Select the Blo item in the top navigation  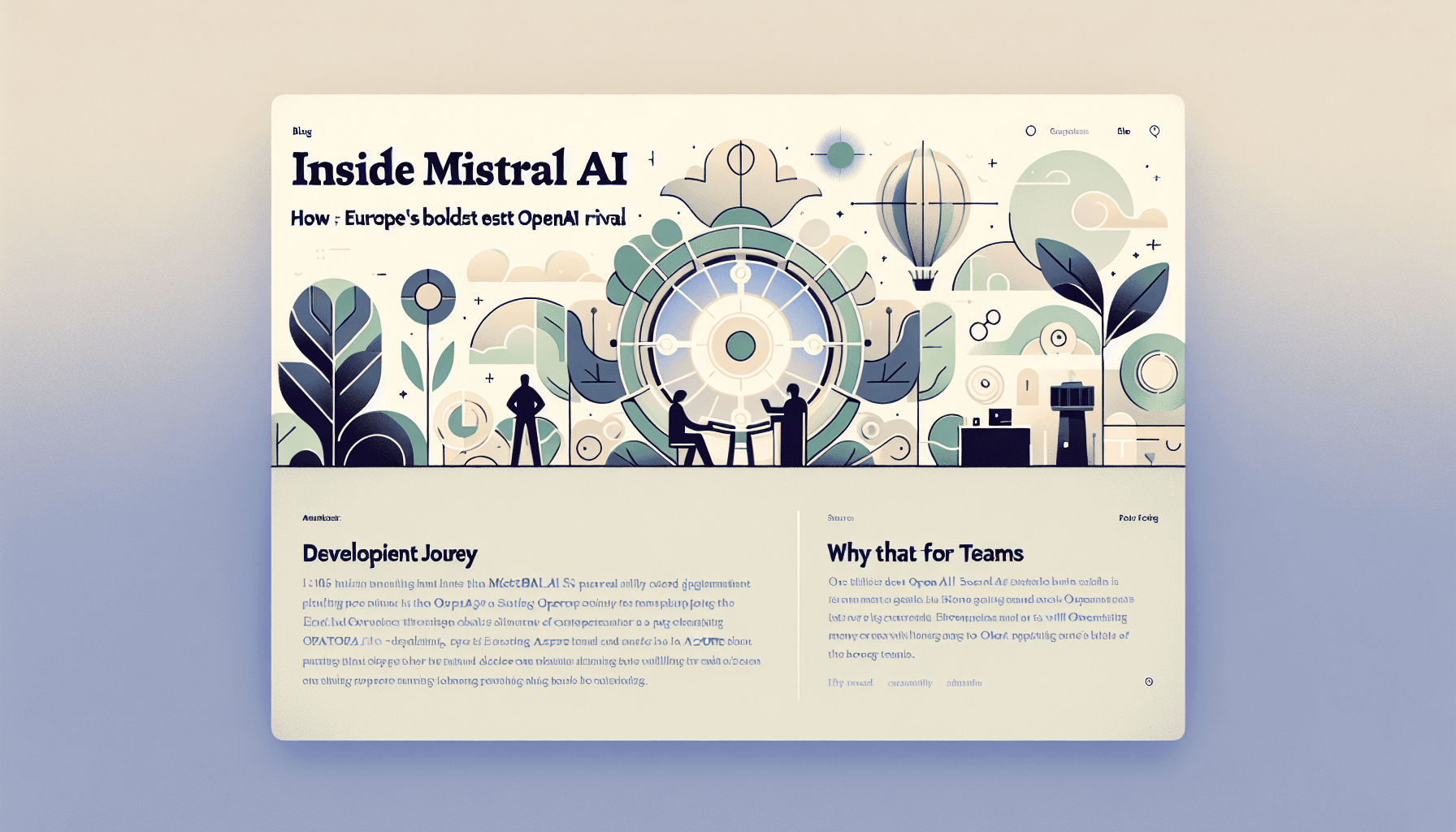tap(1124, 131)
